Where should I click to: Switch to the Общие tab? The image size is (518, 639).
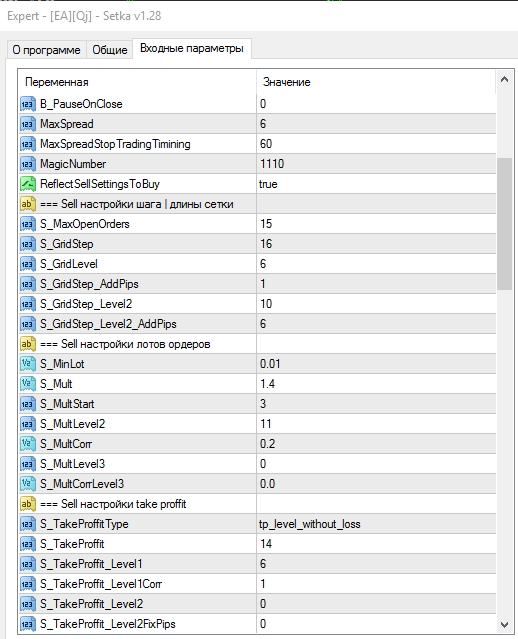(110, 50)
